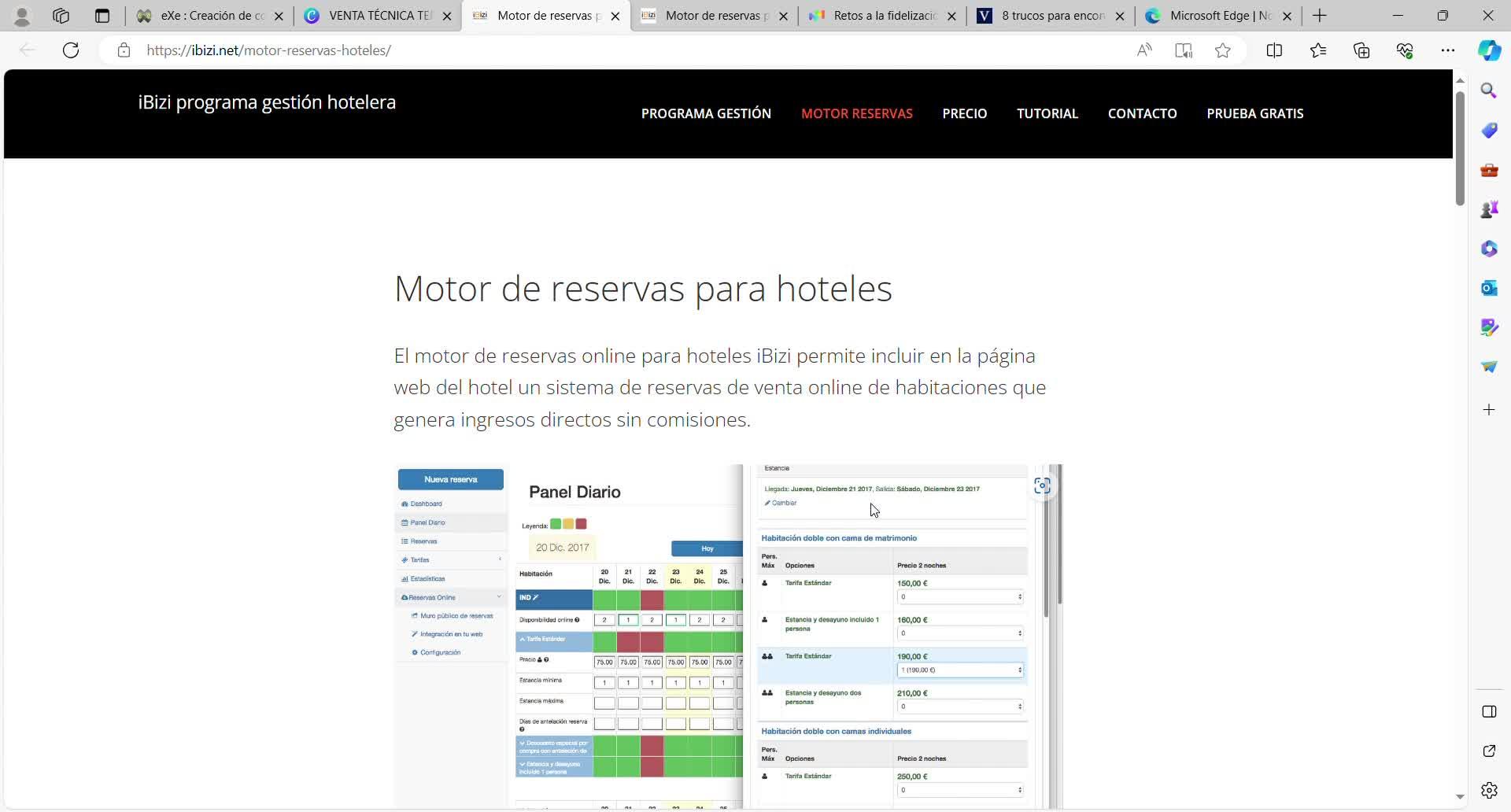Click the booking engine screenshot image

pyautogui.click(x=728, y=636)
